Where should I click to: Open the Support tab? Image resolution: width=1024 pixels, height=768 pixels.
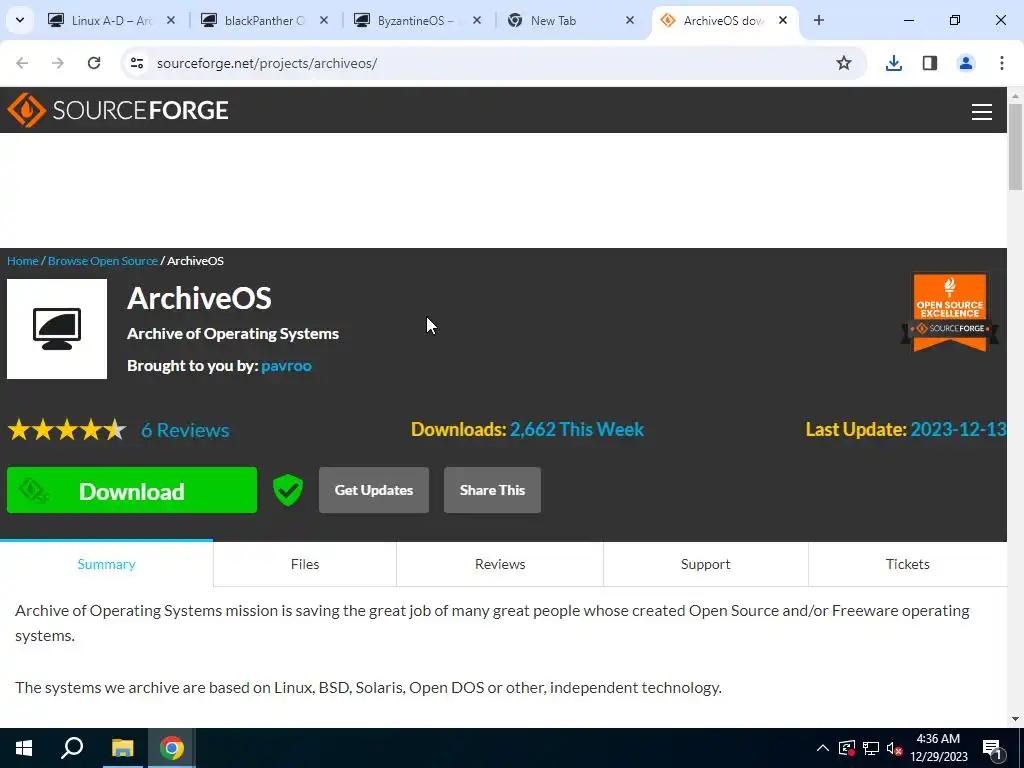pyautogui.click(x=705, y=564)
